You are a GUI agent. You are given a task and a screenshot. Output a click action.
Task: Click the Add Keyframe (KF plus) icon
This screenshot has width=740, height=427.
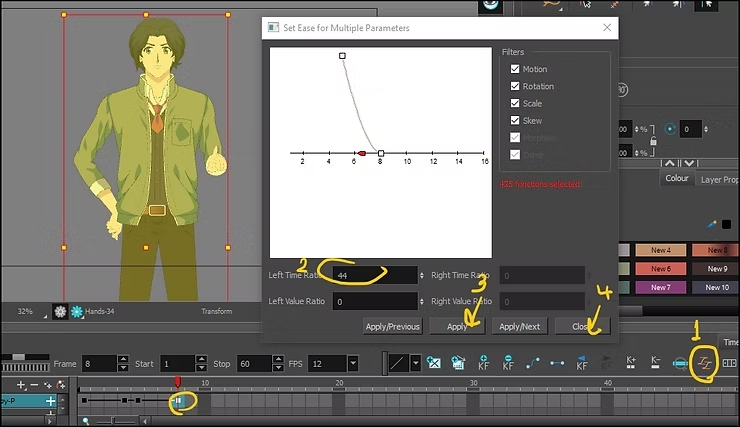[483, 362]
